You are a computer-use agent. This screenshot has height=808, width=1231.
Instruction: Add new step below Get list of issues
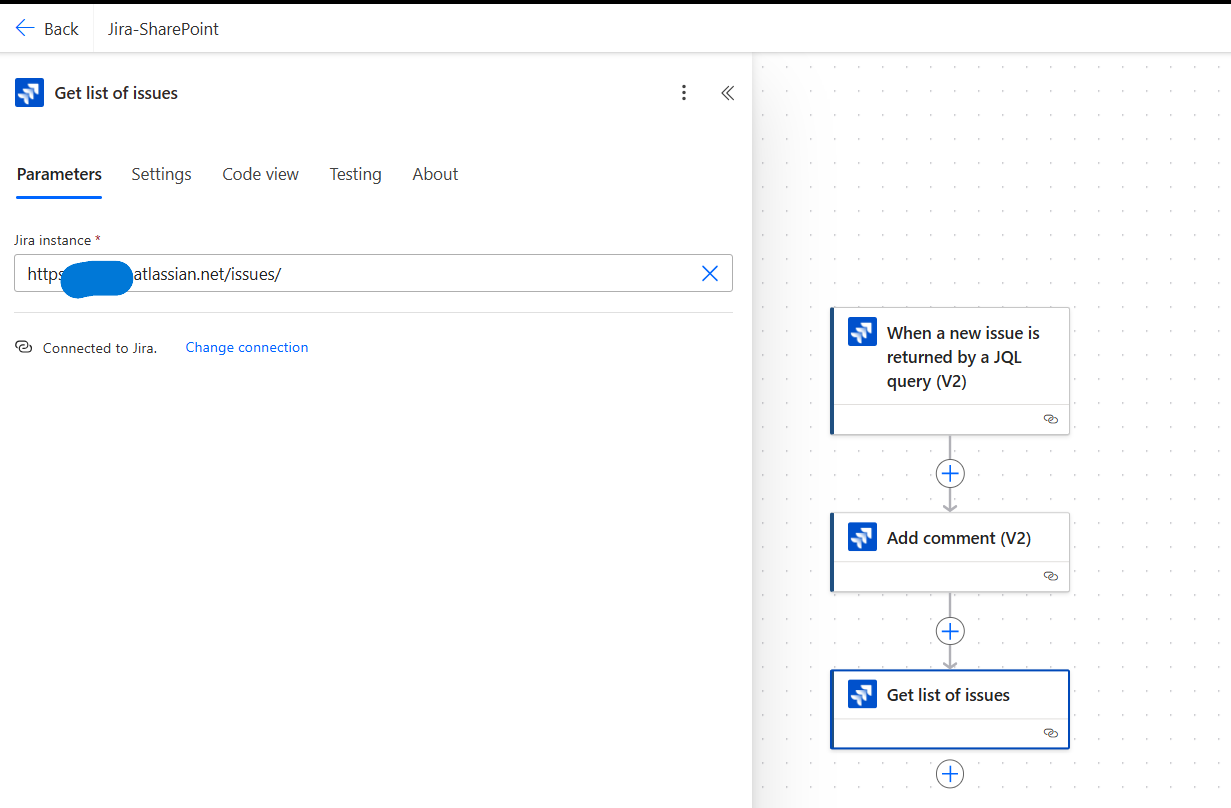950,774
